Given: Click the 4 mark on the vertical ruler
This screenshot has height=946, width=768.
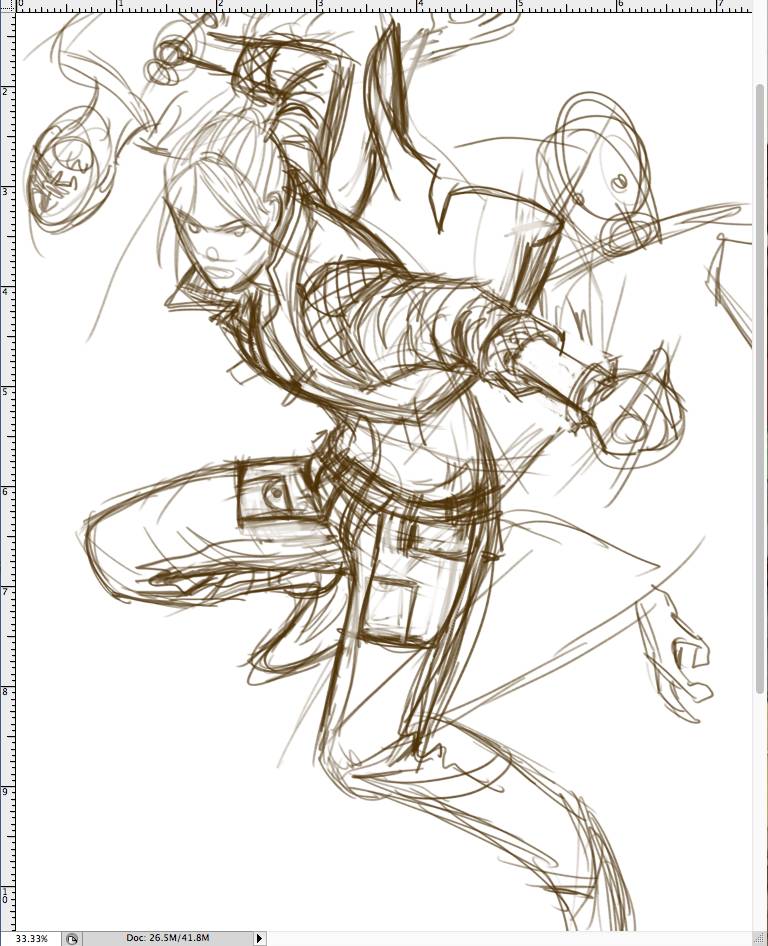Looking at the screenshot, I should (x=6, y=291).
